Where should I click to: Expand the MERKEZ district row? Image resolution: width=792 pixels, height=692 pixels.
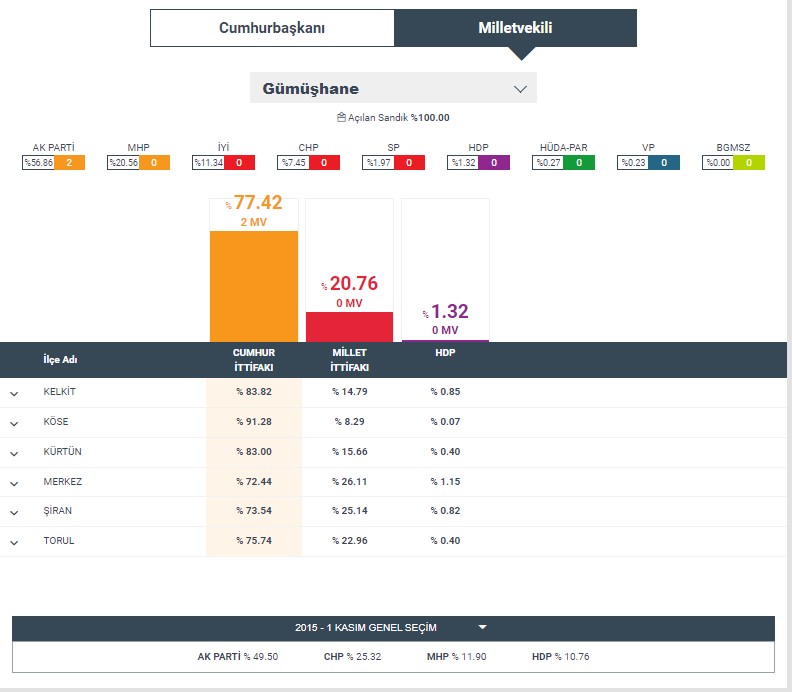pos(14,483)
